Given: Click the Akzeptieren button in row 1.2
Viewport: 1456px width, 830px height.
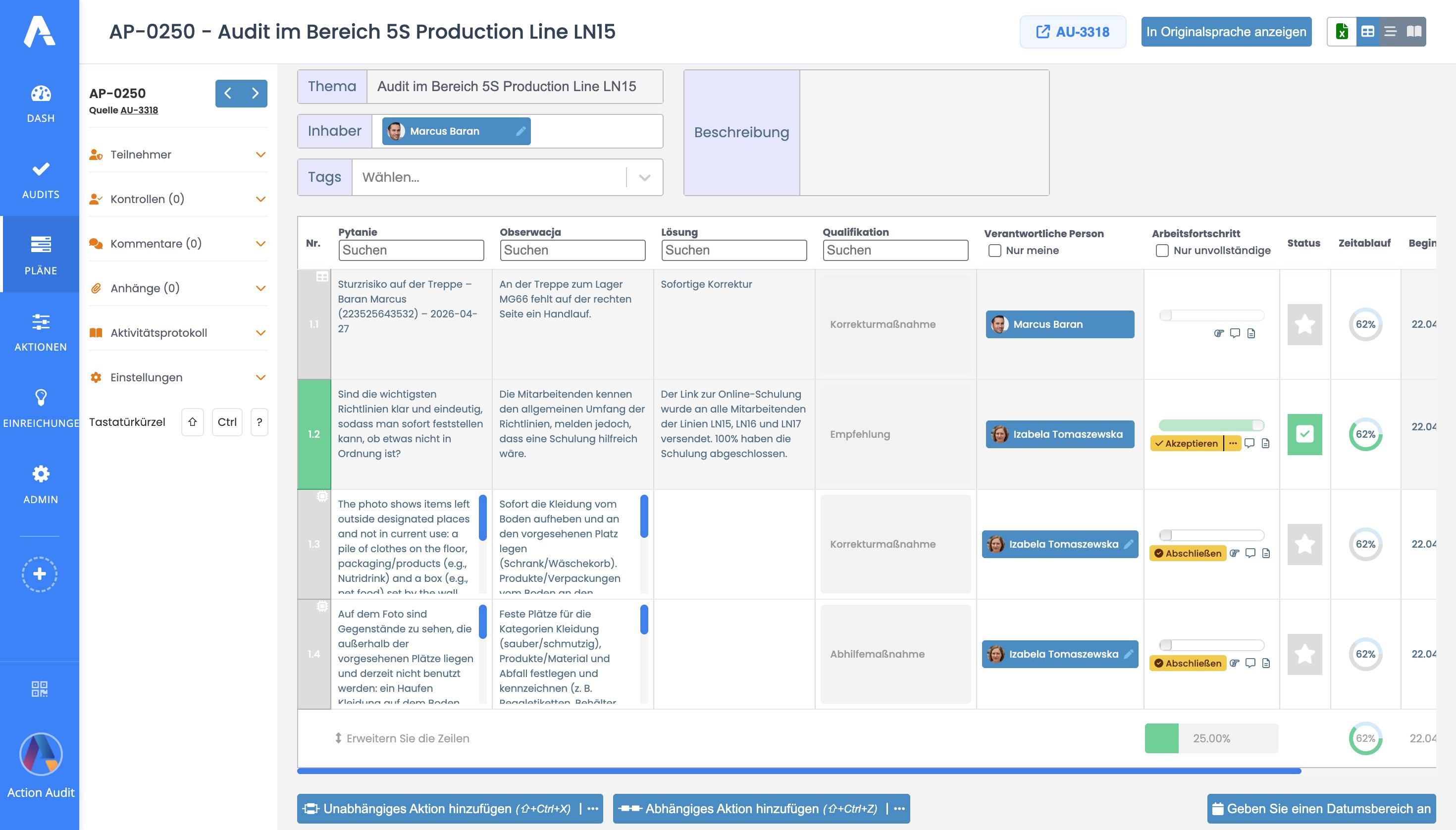Looking at the screenshot, I should pyautogui.click(x=1187, y=444).
